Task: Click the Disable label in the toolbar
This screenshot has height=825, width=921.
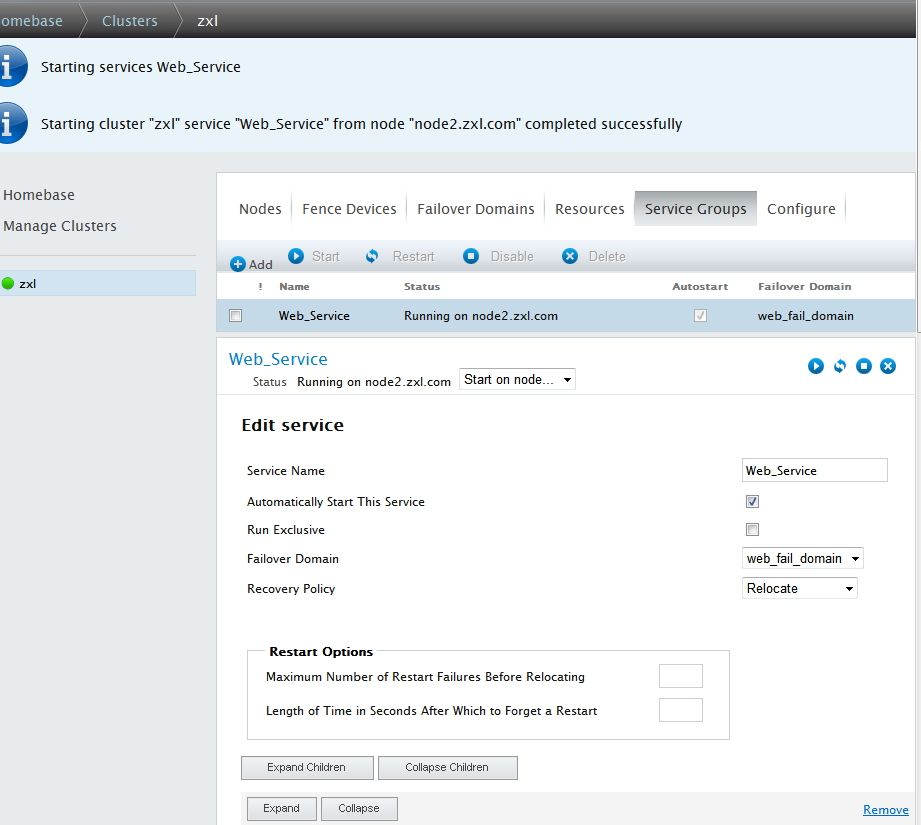Action: 512,257
